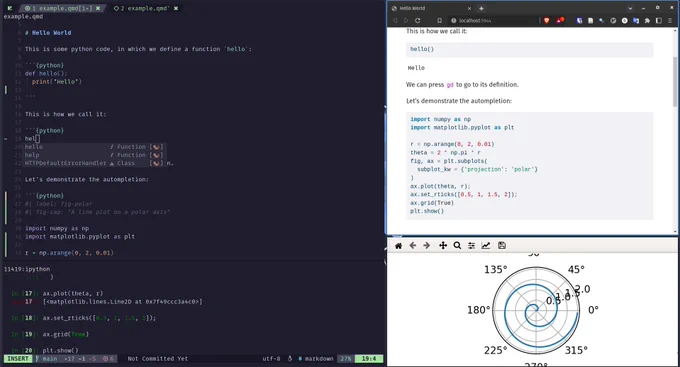Close editor tab 1 example.qmd
The height and width of the screenshot is (367, 680).
[98, 8]
